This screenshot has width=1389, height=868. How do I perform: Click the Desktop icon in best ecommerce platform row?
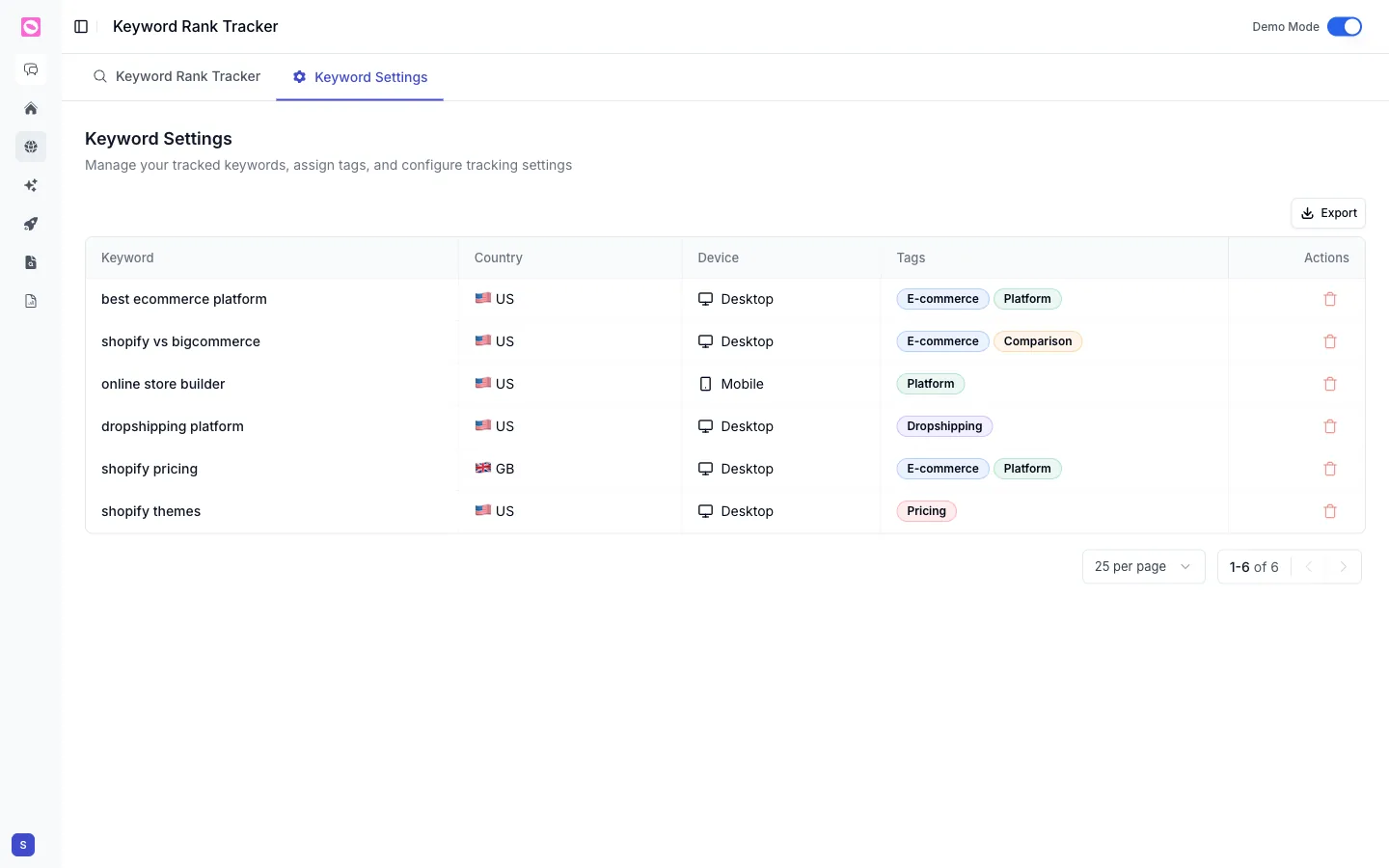pos(705,299)
